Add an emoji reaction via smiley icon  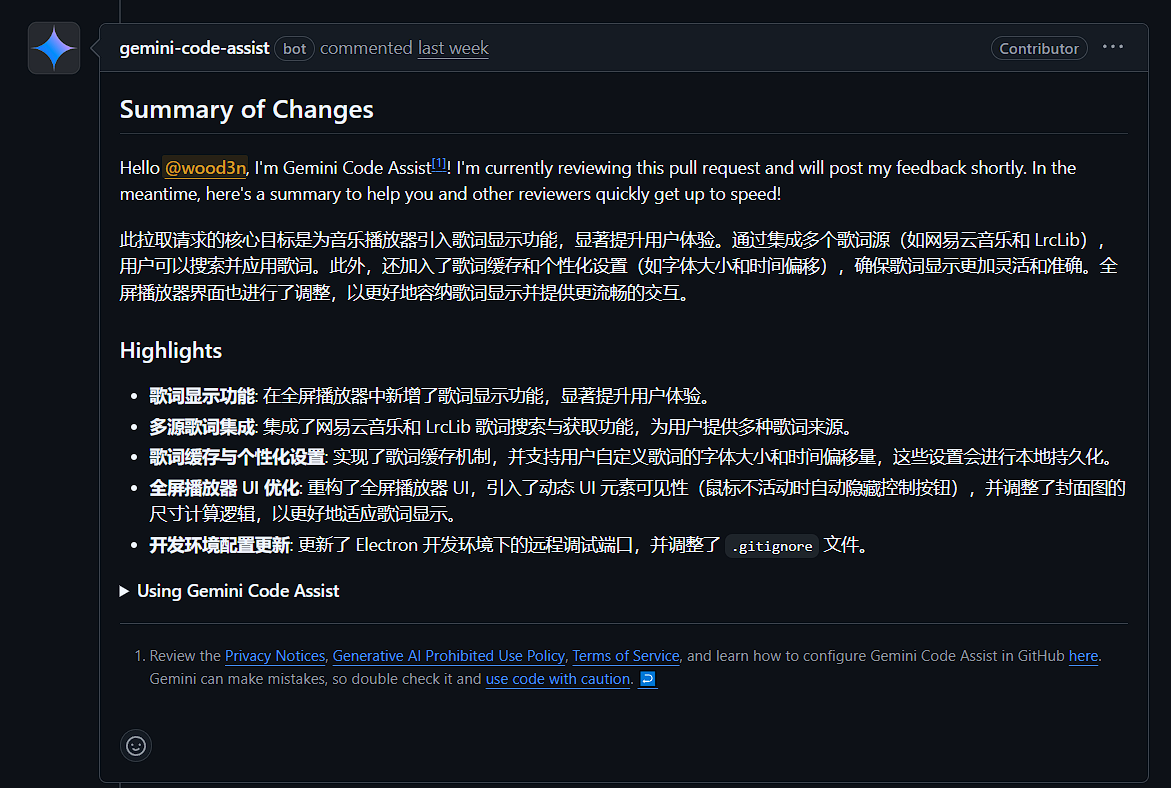[136, 745]
